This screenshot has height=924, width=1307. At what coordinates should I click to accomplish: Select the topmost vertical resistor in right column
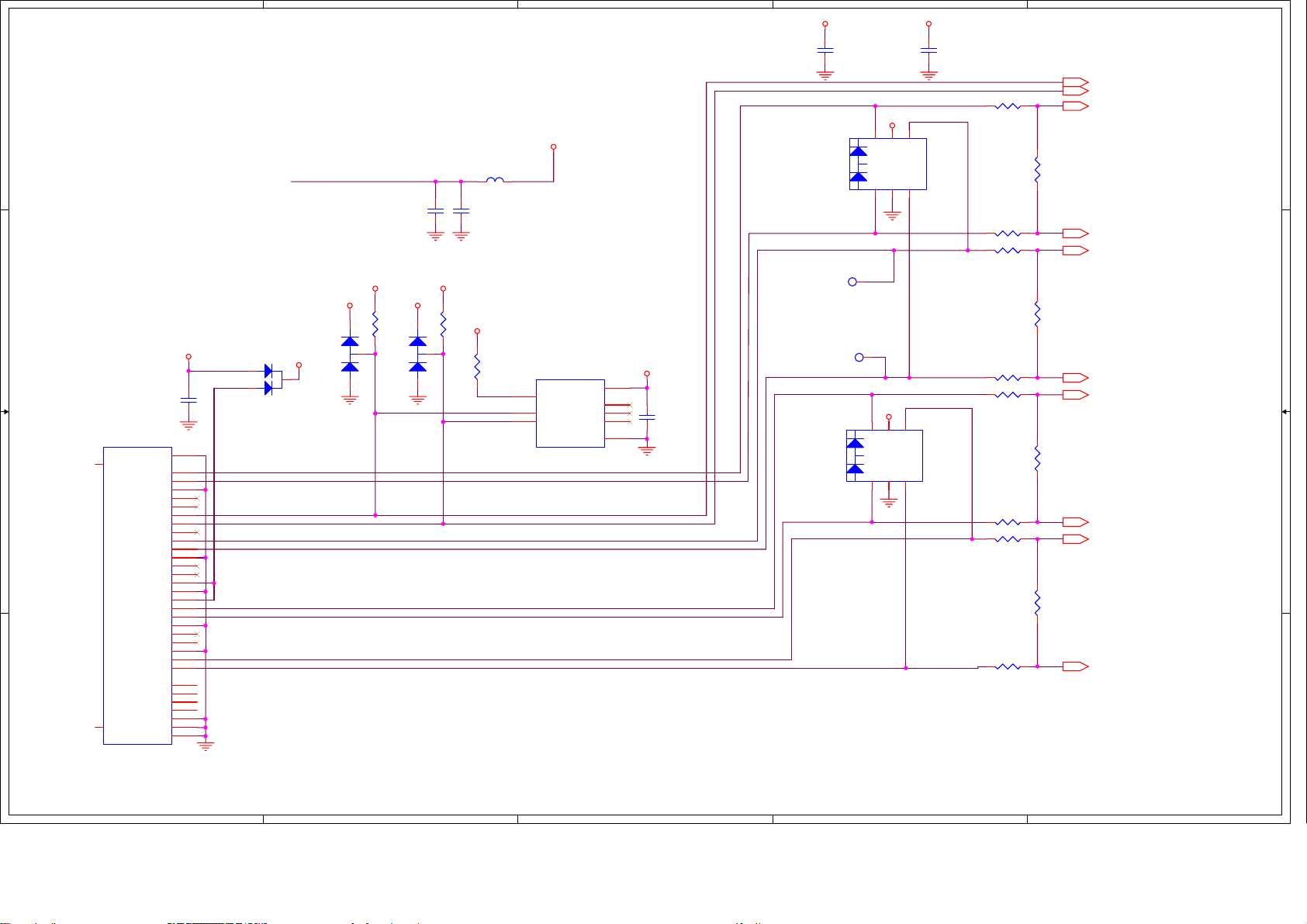(x=1037, y=170)
